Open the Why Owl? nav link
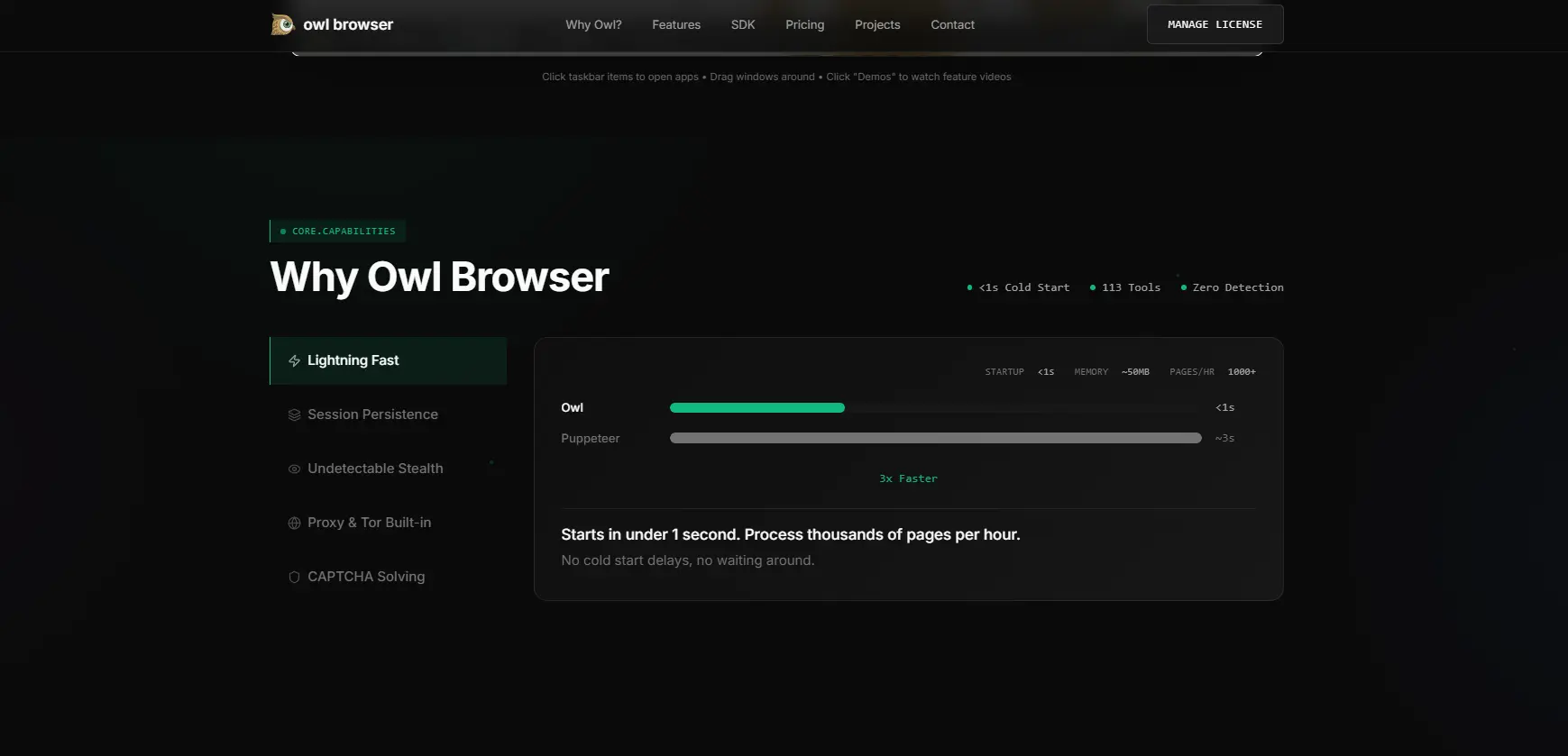 tap(593, 24)
